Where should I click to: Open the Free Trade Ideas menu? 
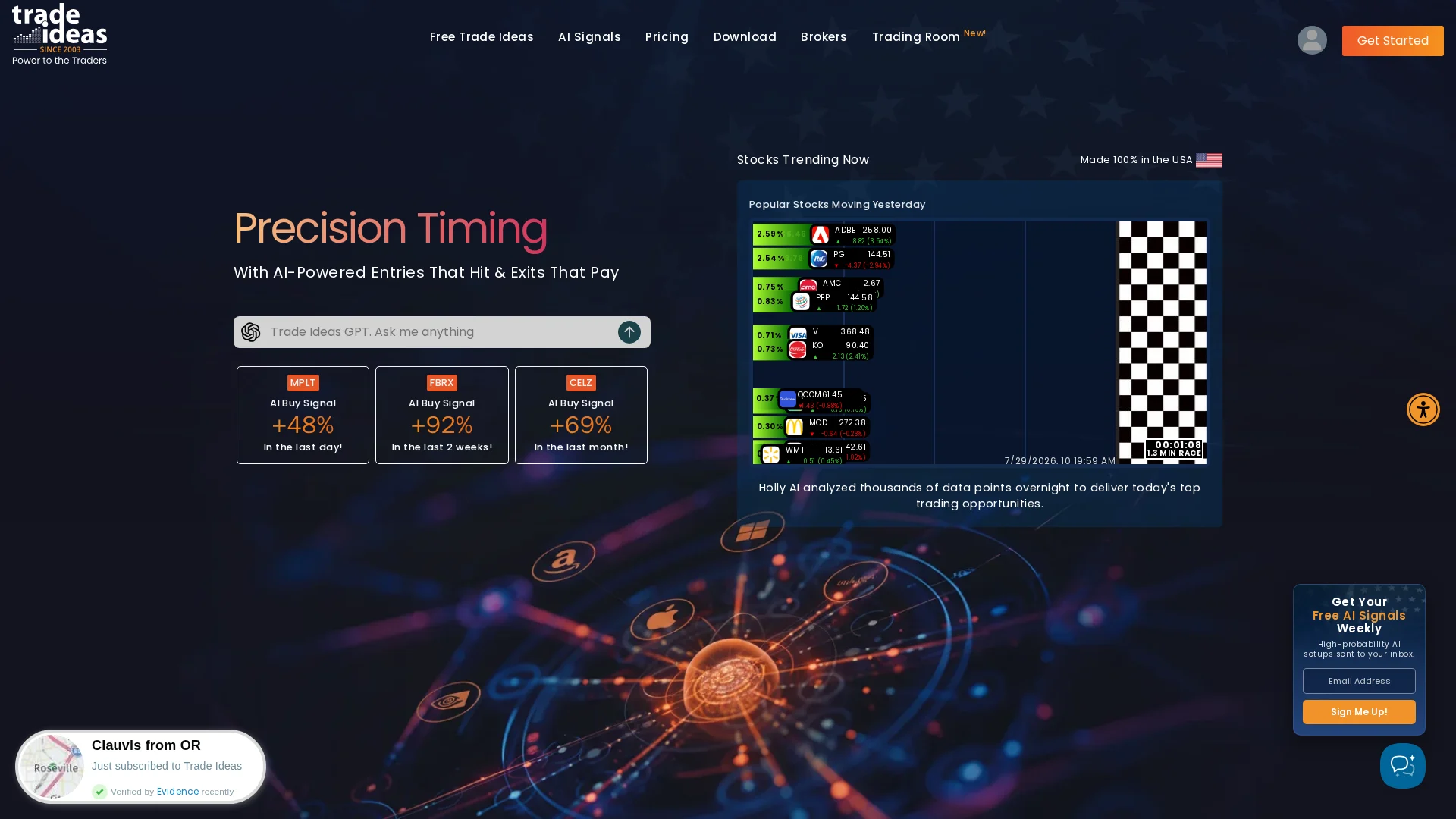(x=482, y=37)
